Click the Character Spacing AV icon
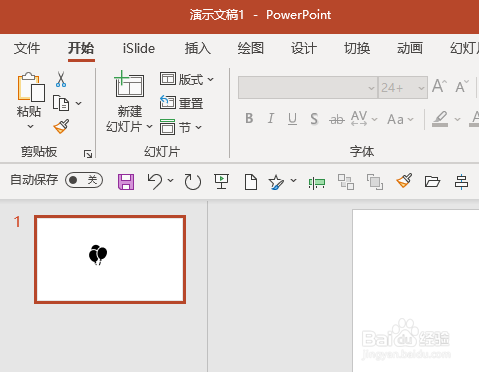 359,118
